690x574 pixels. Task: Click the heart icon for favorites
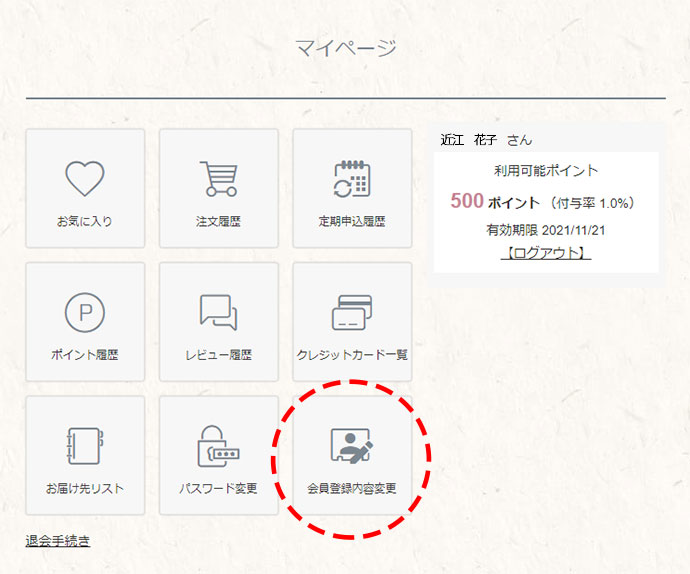(x=85, y=179)
